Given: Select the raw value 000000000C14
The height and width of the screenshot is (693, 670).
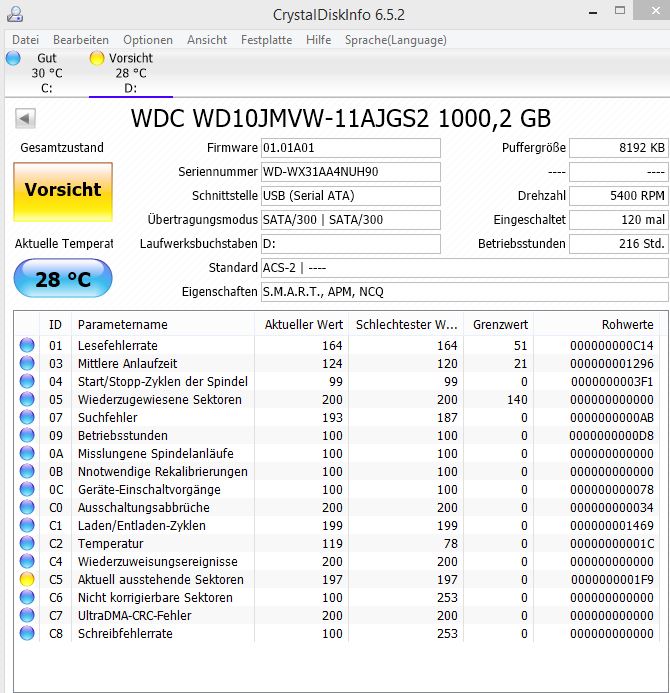Looking at the screenshot, I should coord(612,345).
